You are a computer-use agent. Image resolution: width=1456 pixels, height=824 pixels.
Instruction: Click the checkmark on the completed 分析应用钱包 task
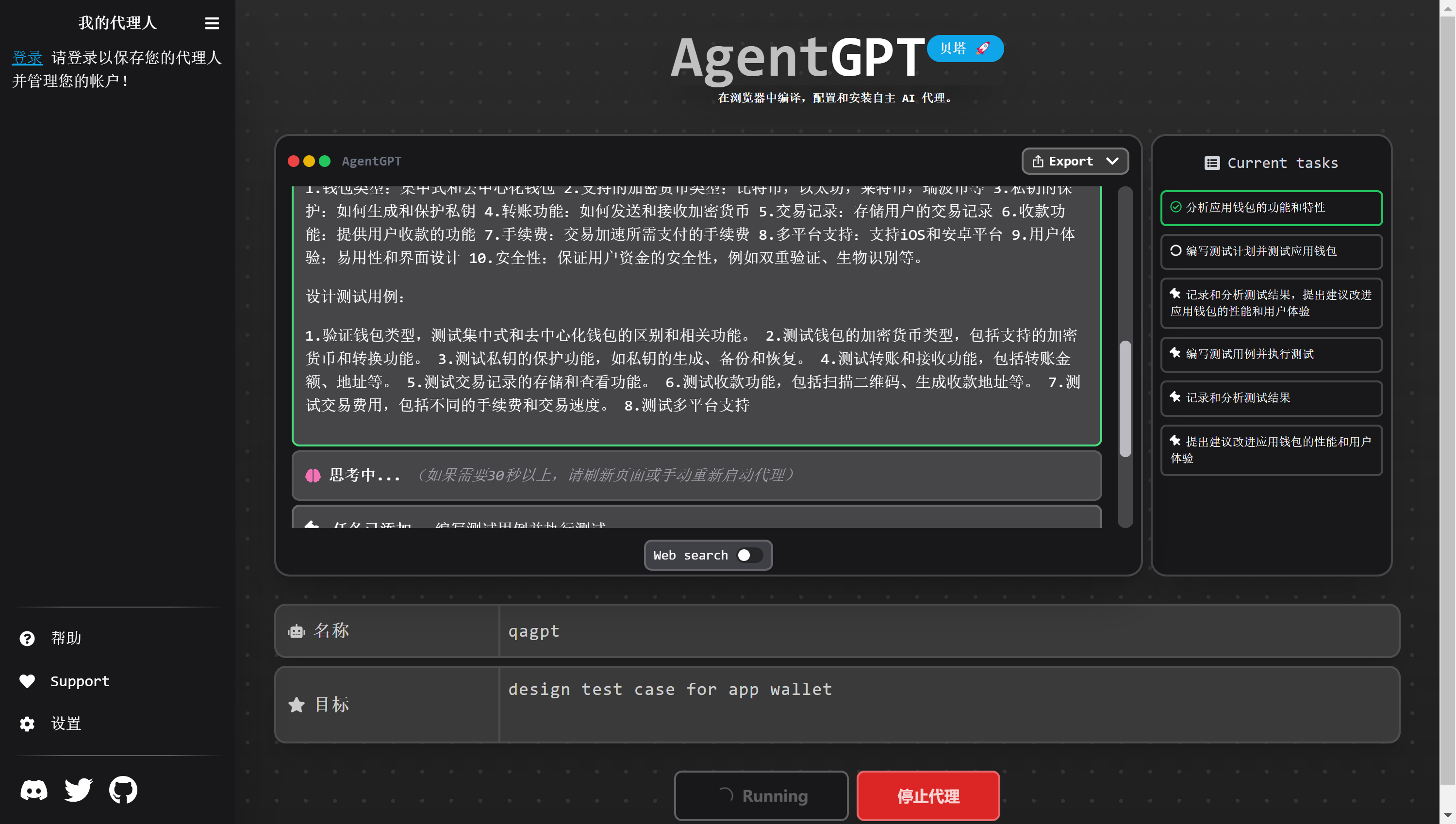1175,207
